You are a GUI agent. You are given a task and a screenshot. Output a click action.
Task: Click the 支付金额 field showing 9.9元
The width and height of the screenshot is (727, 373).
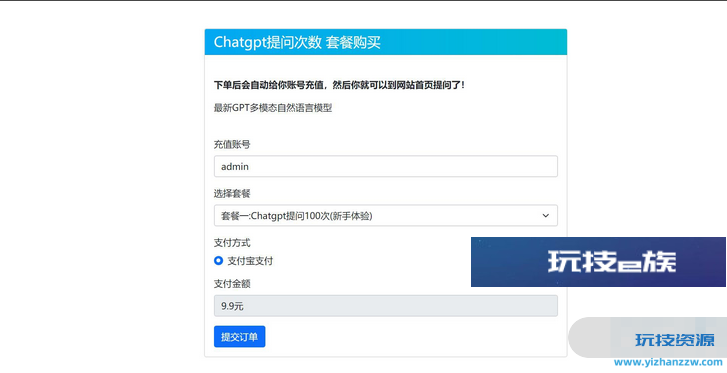tap(385, 306)
